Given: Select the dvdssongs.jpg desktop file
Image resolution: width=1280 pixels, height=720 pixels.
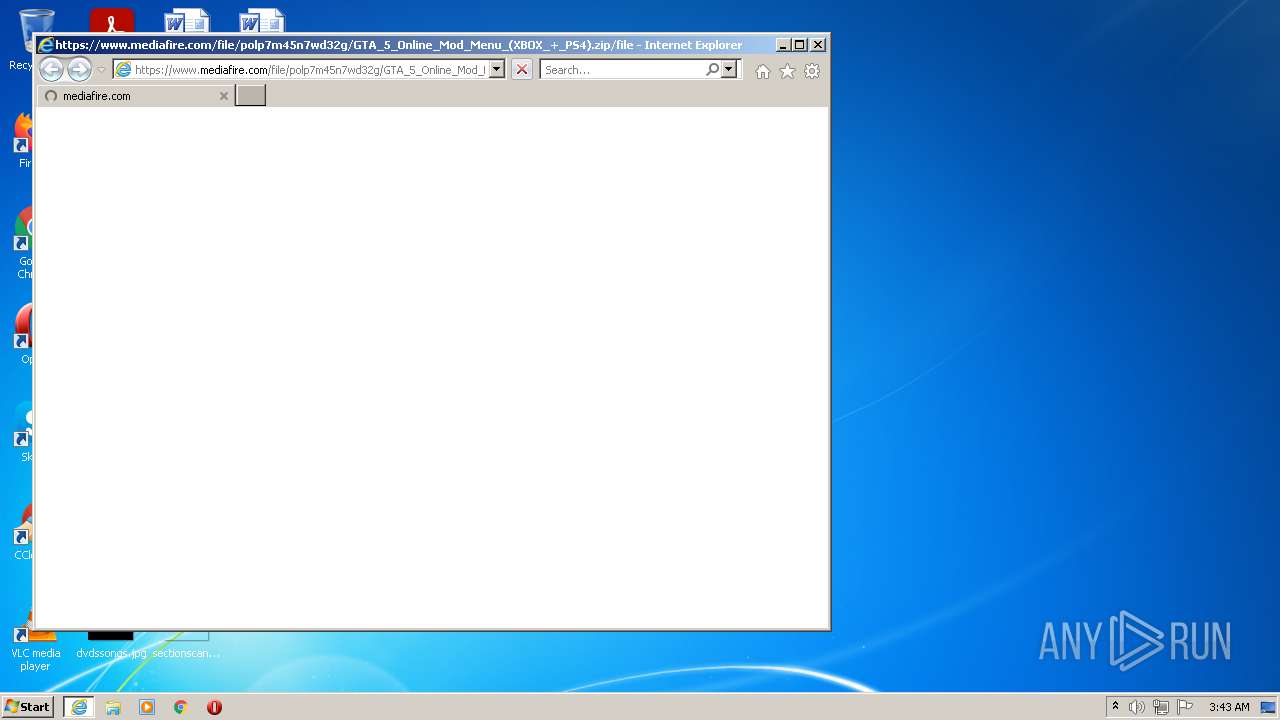Looking at the screenshot, I should 111,646.
